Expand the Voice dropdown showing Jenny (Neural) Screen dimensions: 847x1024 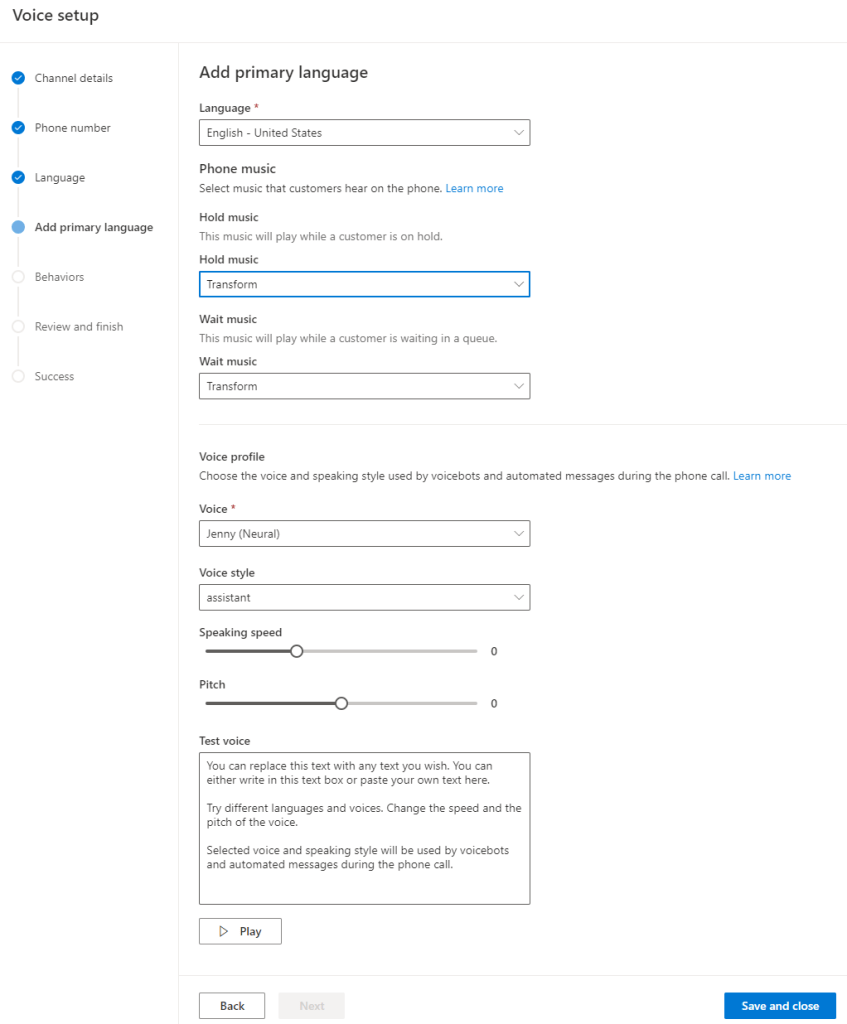coord(364,534)
